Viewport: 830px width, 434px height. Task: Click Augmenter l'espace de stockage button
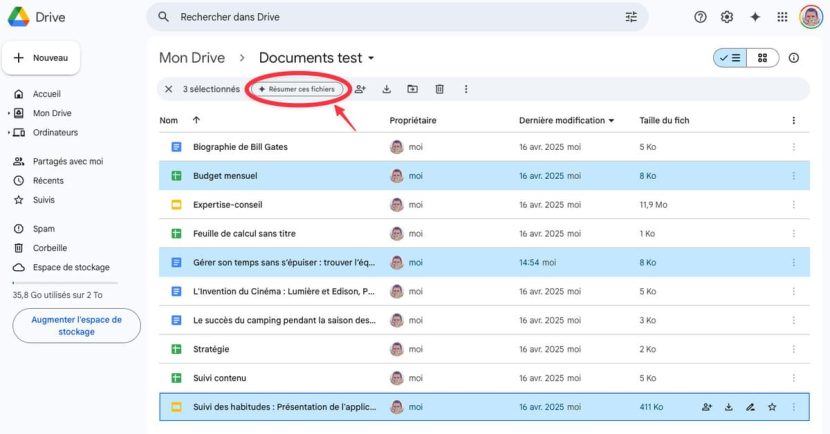click(x=76, y=326)
